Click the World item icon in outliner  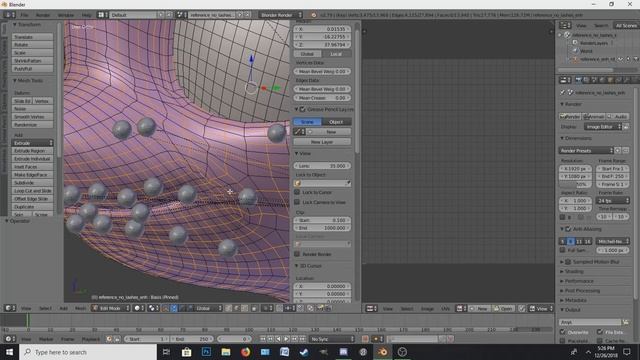coord(575,51)
